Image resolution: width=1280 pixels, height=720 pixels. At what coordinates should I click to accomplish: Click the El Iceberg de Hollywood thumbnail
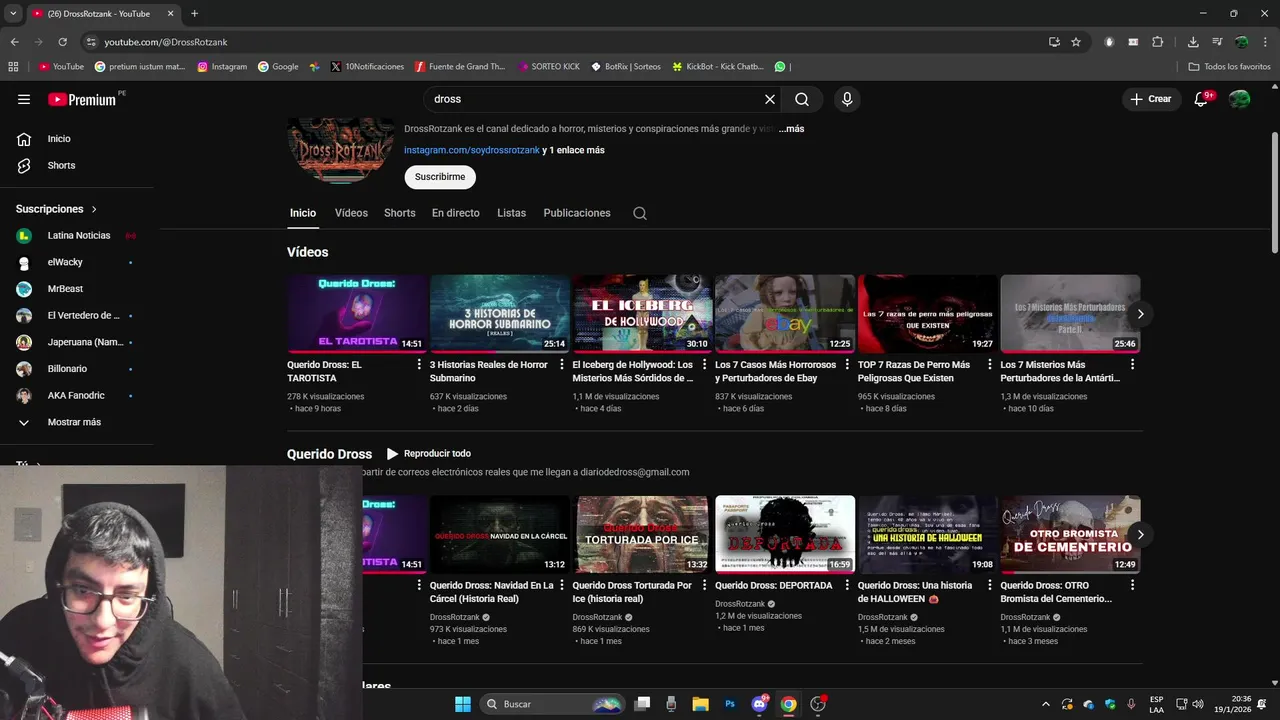[642, 313]
